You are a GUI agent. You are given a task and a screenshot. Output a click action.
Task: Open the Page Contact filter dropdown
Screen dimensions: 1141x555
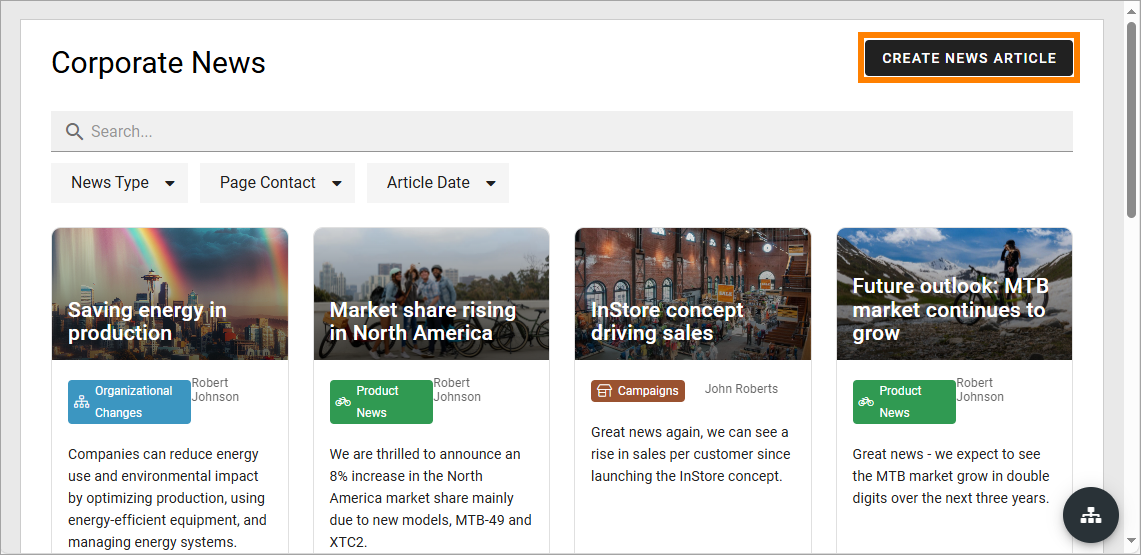click(x=277, y=183)
